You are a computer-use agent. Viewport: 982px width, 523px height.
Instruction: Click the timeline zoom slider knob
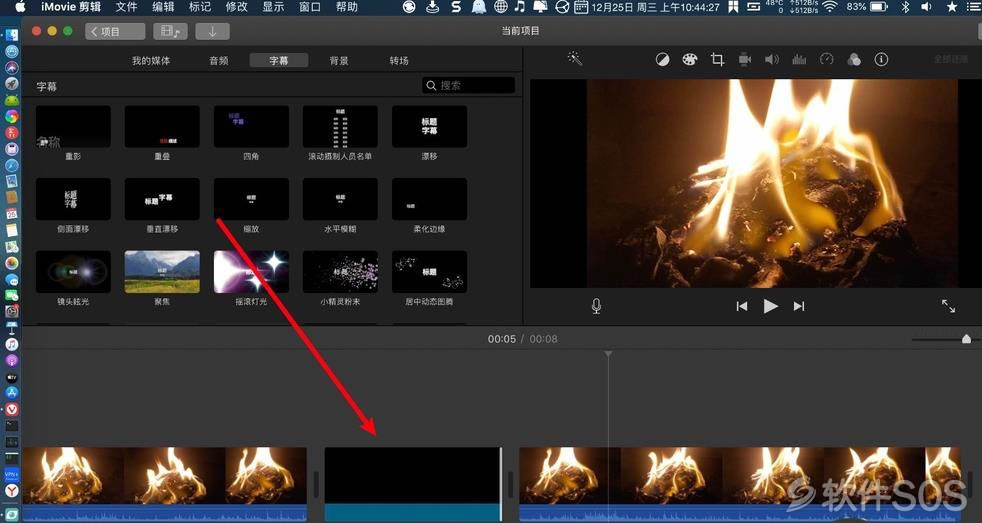(x=966, y=339)
